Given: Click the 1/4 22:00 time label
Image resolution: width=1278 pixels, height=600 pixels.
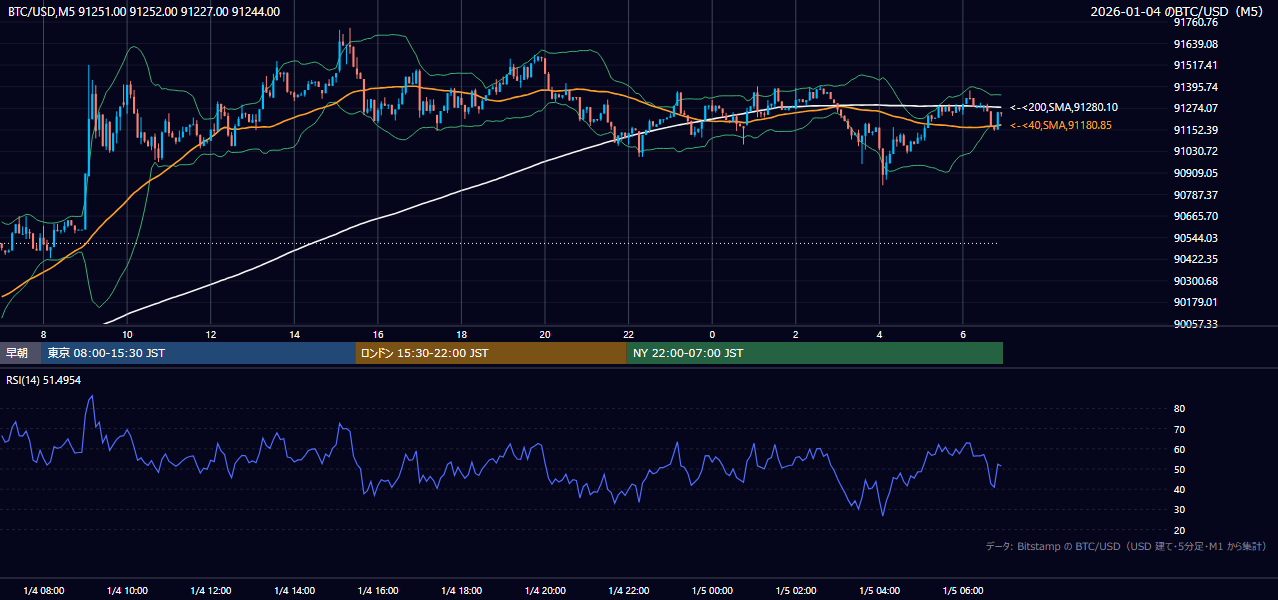Looking at the screenshot, I should point(628,590).
